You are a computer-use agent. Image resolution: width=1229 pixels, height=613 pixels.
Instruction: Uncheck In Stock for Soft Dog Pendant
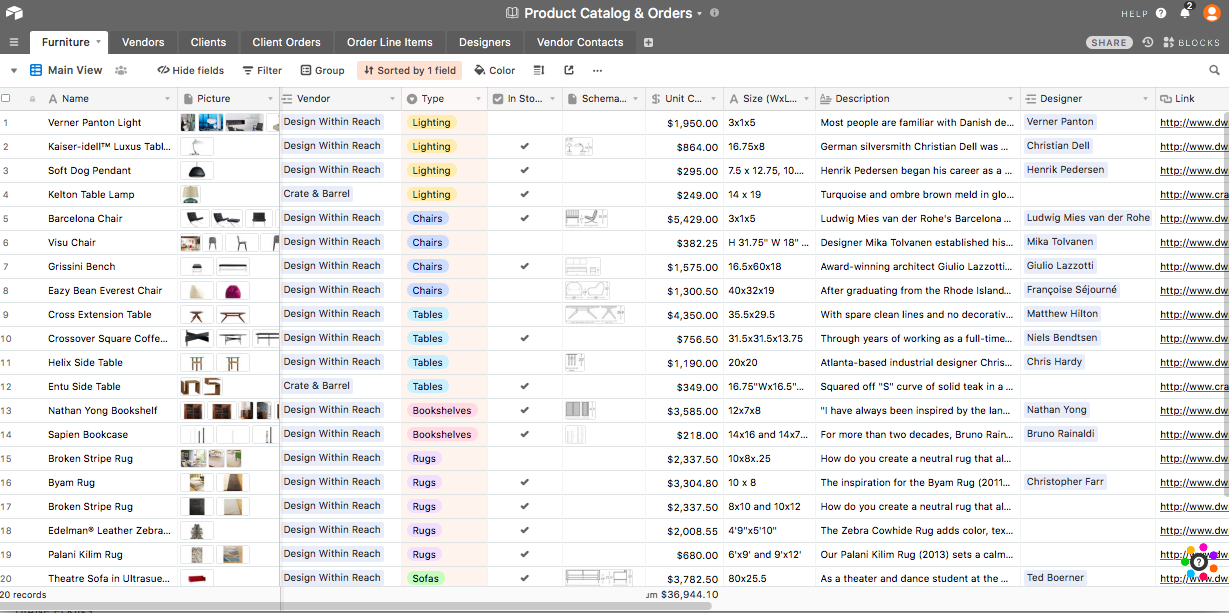point(524,170)
